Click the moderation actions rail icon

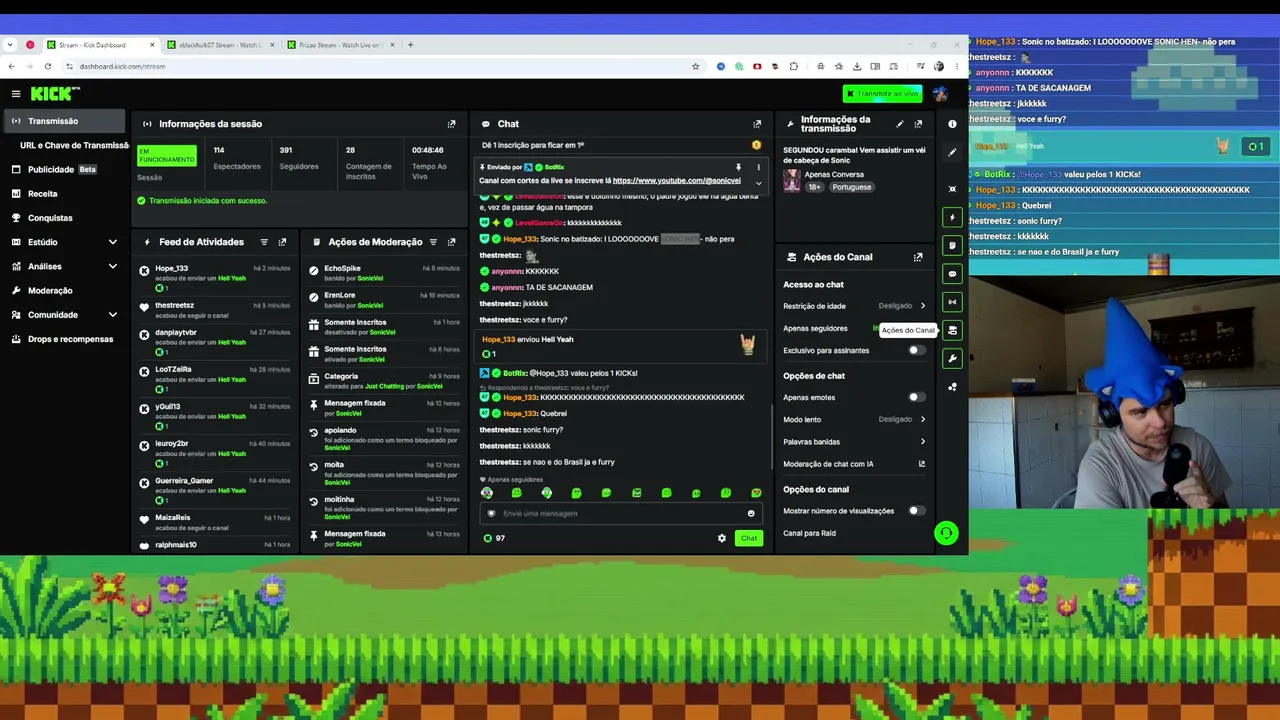click(952, 245)
